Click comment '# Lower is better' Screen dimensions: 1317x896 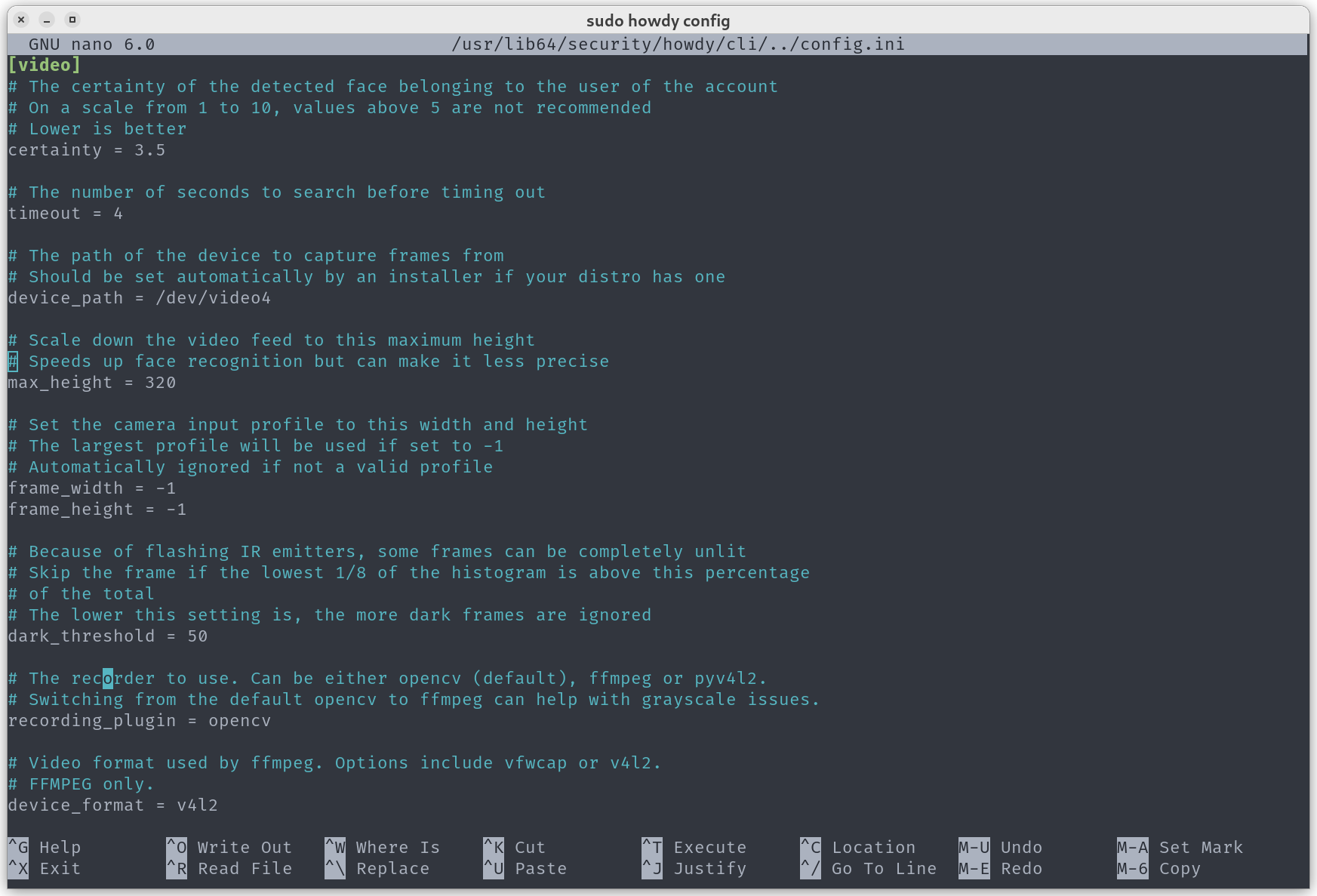97,129
